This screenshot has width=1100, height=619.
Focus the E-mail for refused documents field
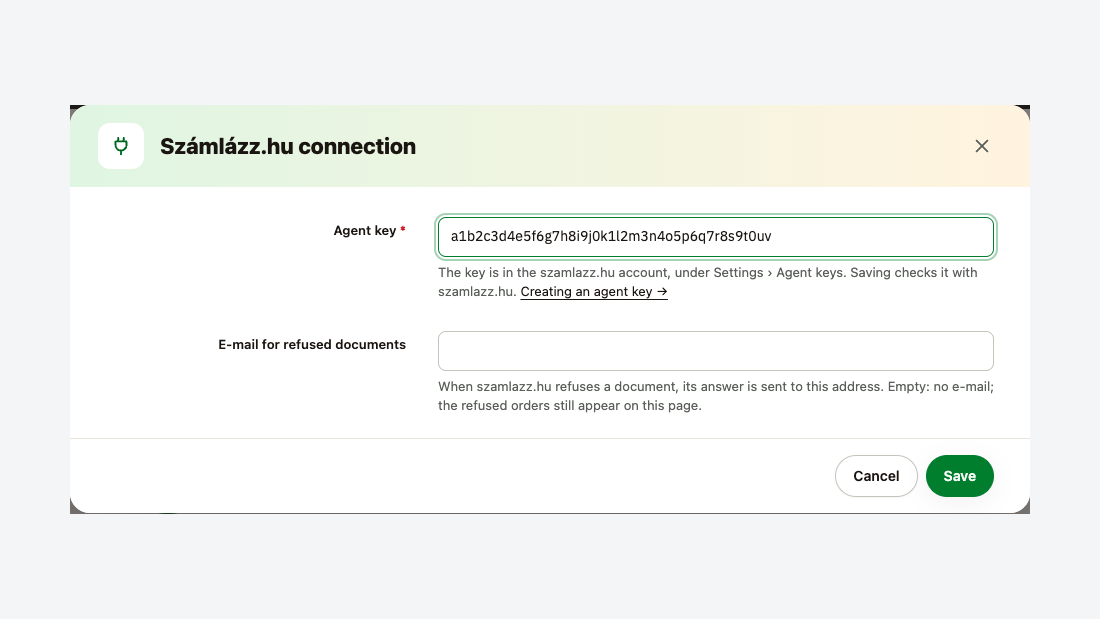click(716, 351)
